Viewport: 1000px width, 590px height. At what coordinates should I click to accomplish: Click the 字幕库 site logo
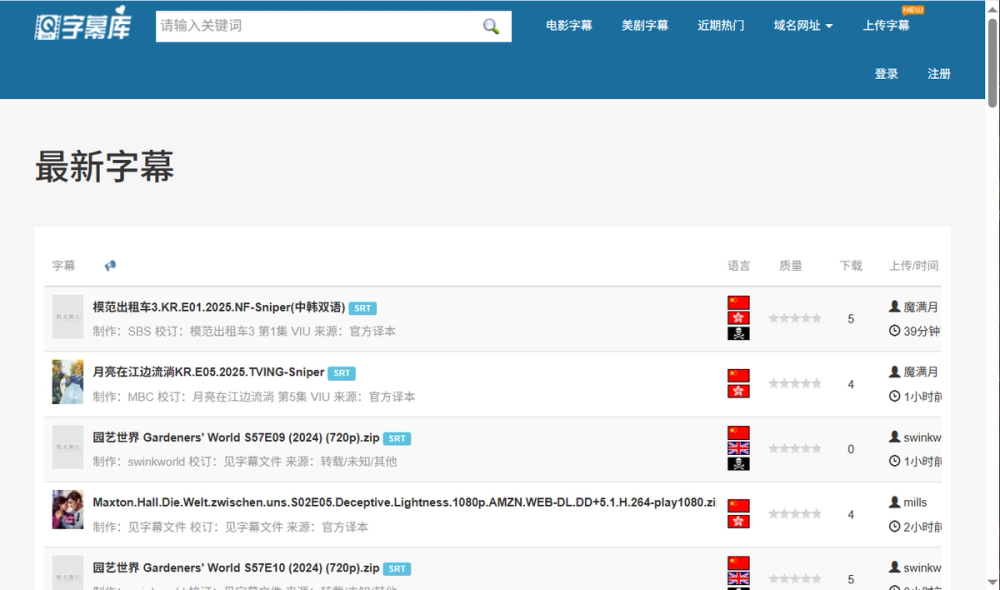click(83, 24)
